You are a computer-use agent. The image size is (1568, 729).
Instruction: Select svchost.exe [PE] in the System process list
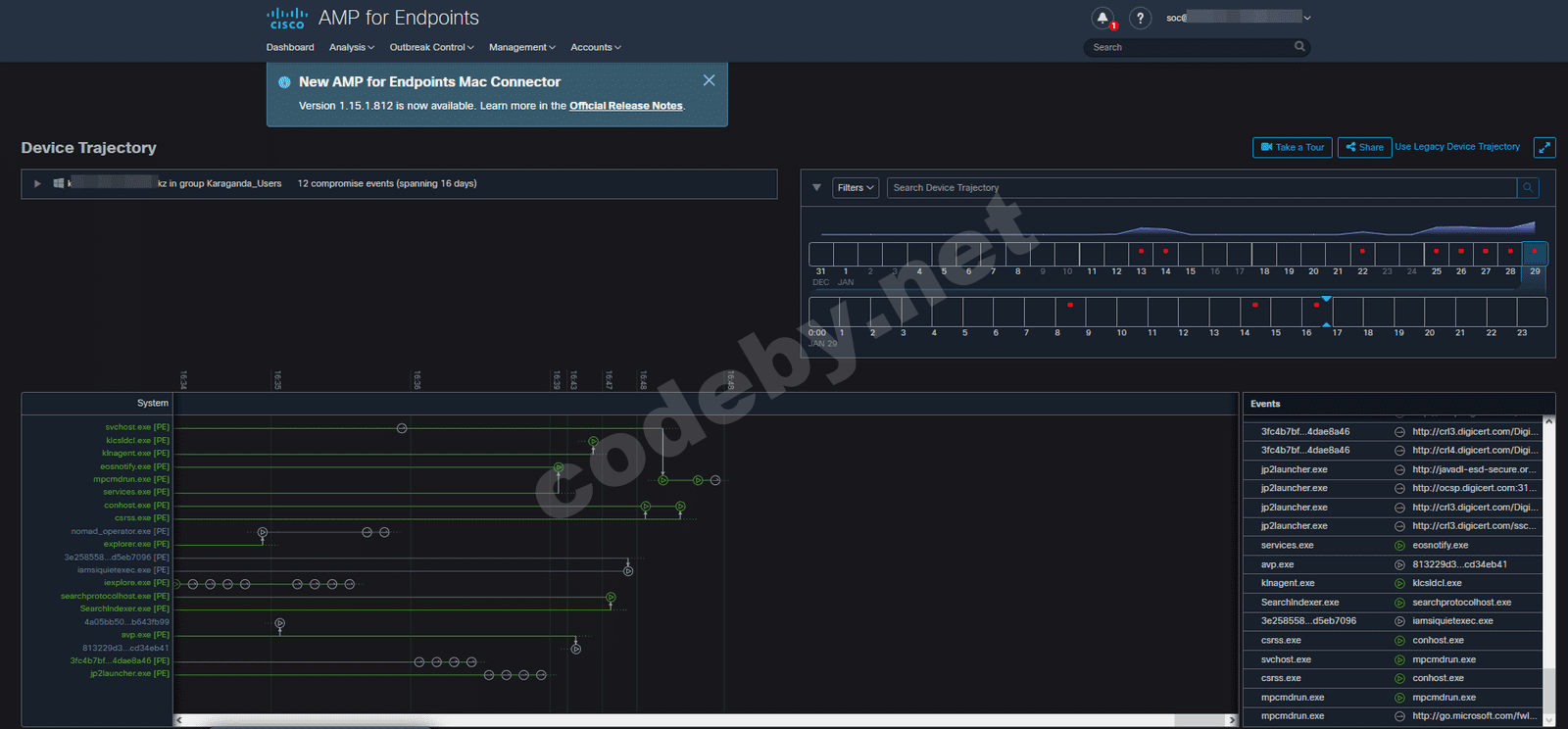[137, 427]
